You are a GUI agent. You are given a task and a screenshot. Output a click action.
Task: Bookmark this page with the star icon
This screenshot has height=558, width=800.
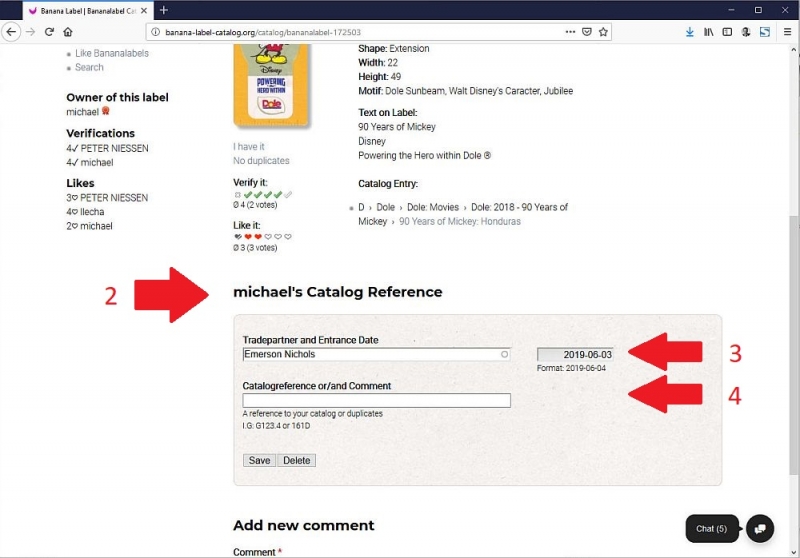tap(603, 32)
